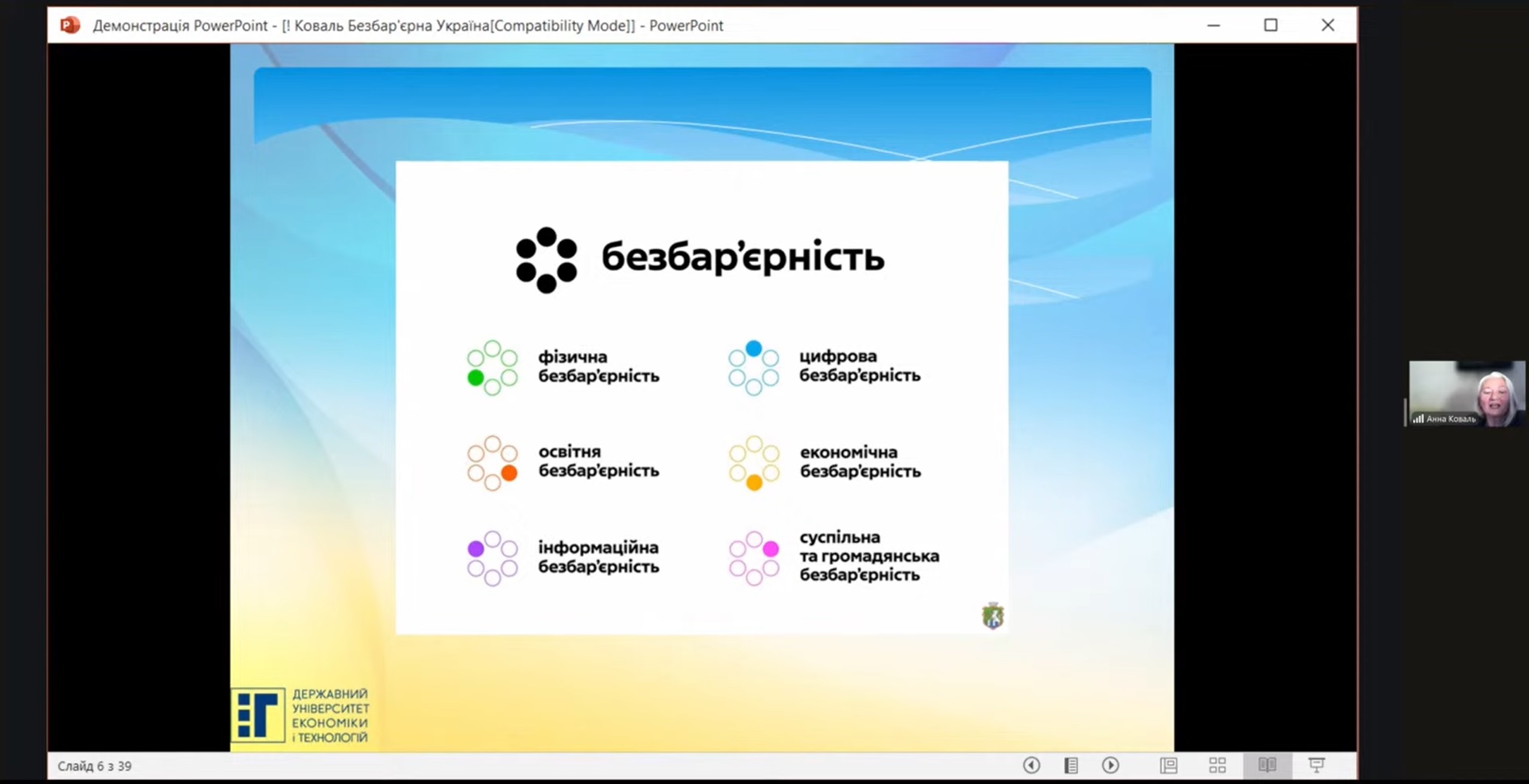Click the small coat of arms emblem
Screen dimensions: 1529x784
pyautogui.click(x=993, y=616)
